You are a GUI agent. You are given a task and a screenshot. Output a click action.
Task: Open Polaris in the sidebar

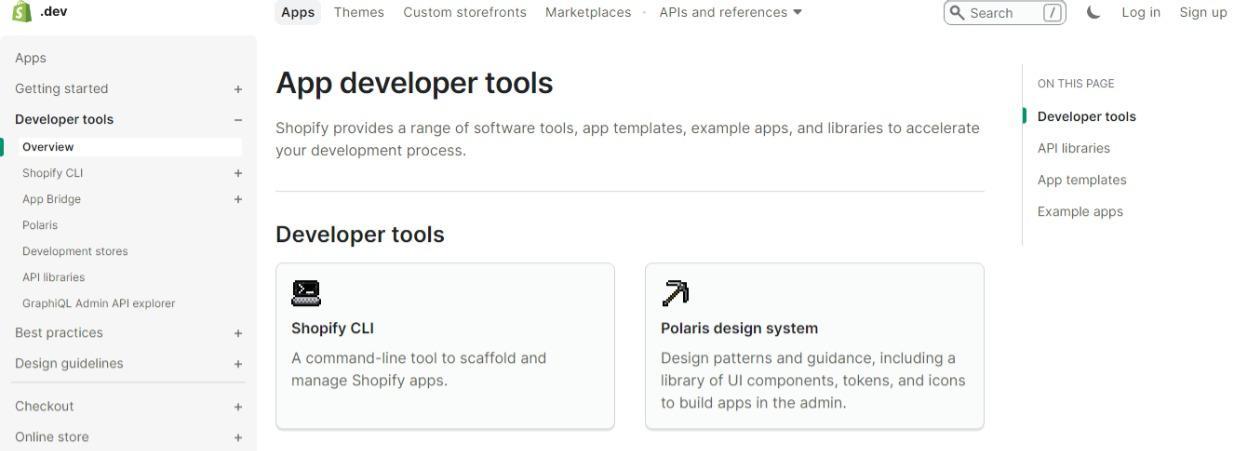coord(40,225)
